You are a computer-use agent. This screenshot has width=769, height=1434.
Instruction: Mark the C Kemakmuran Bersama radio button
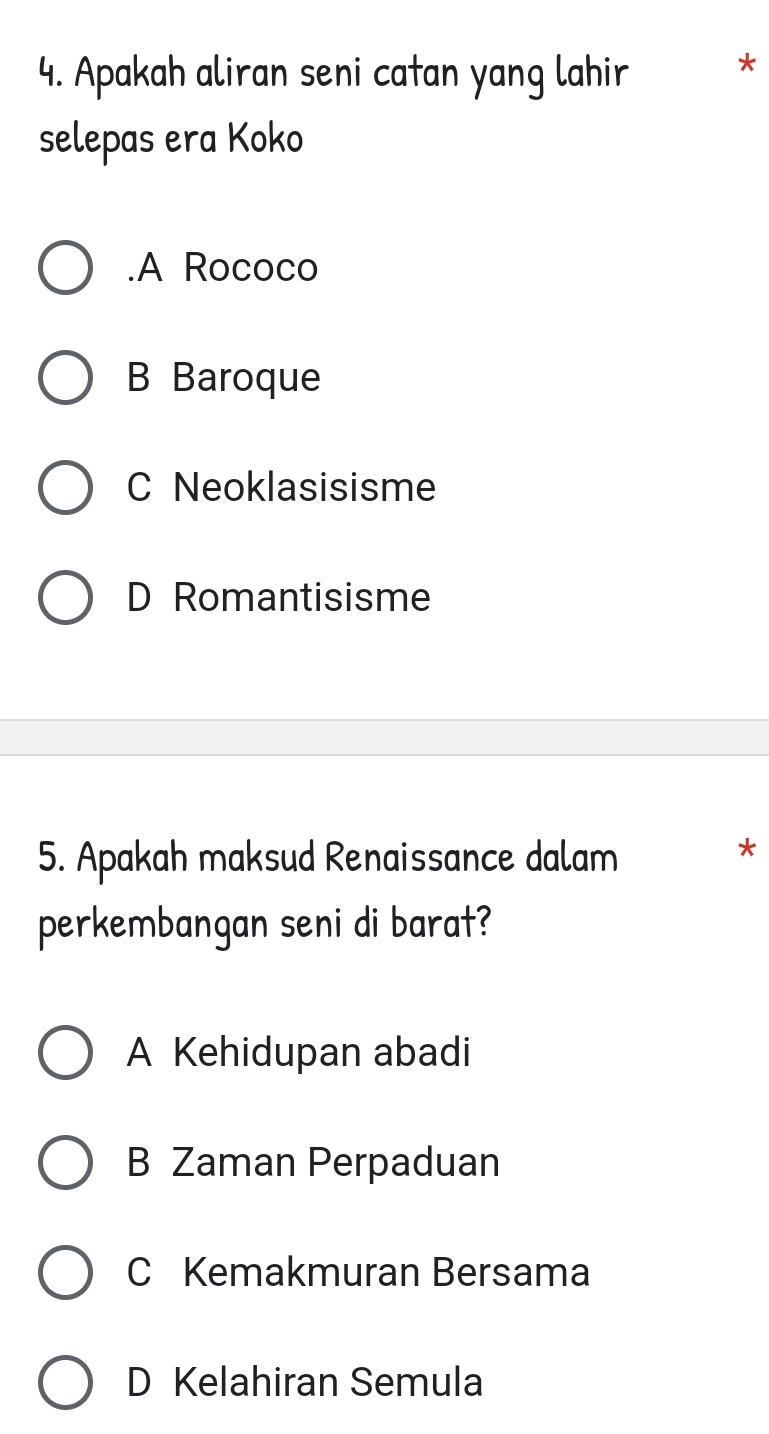pos(65,1272)
